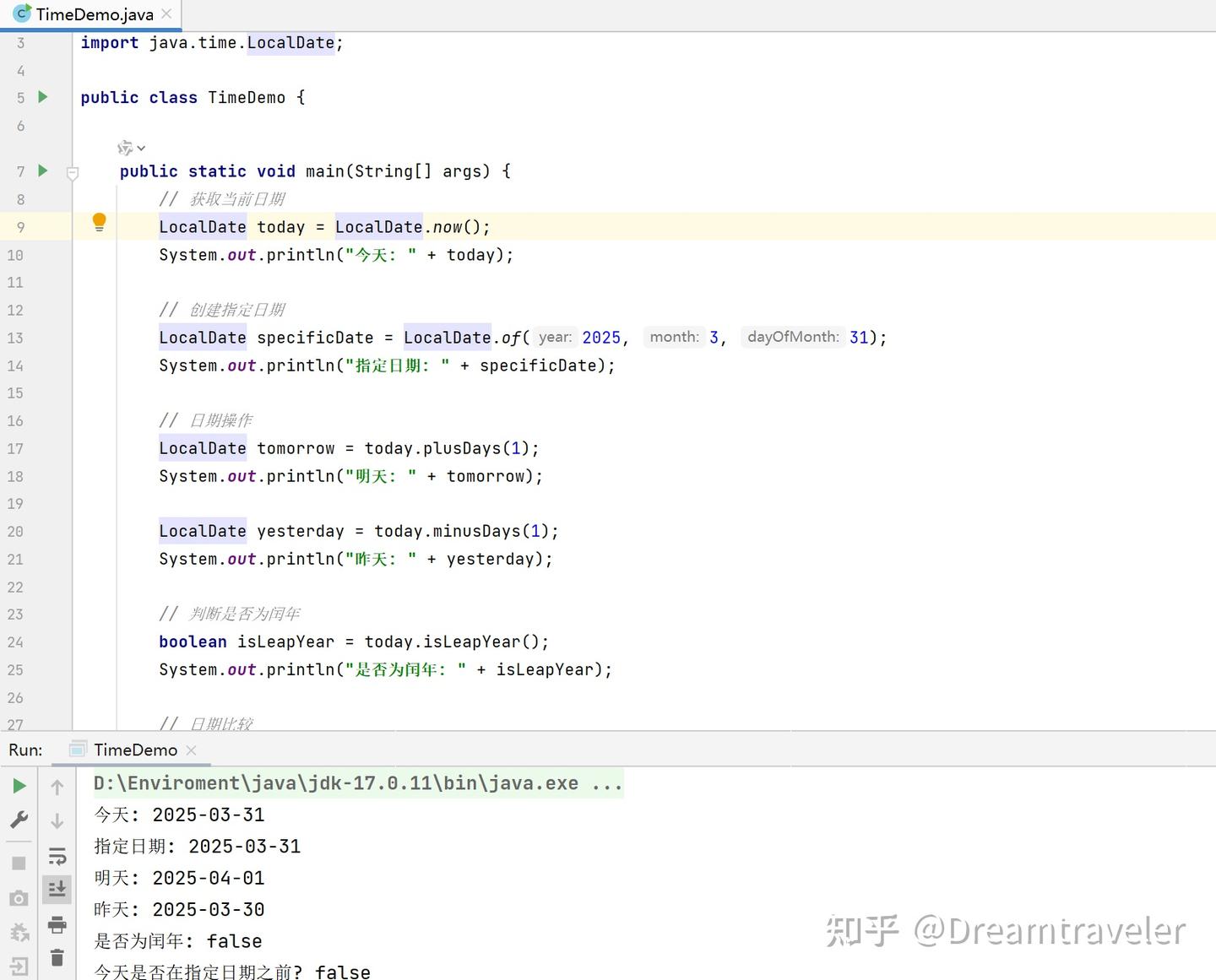Screen dimensions: 1216x980
Task: Click line number 13 in the gutter
Action: pyautogui.click(x=15, y=338)
